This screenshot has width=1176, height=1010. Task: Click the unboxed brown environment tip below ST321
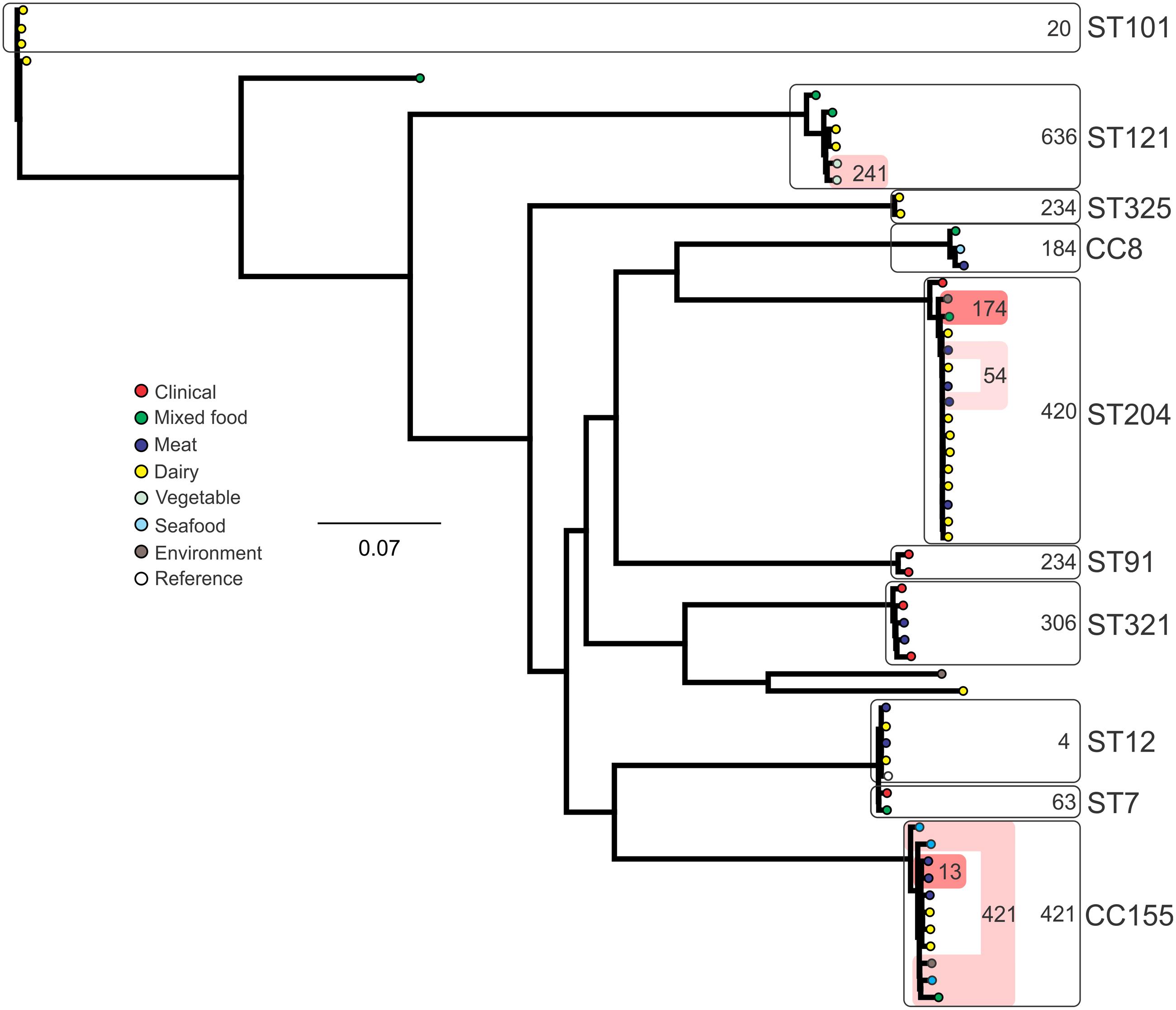[x=942, y=674]
